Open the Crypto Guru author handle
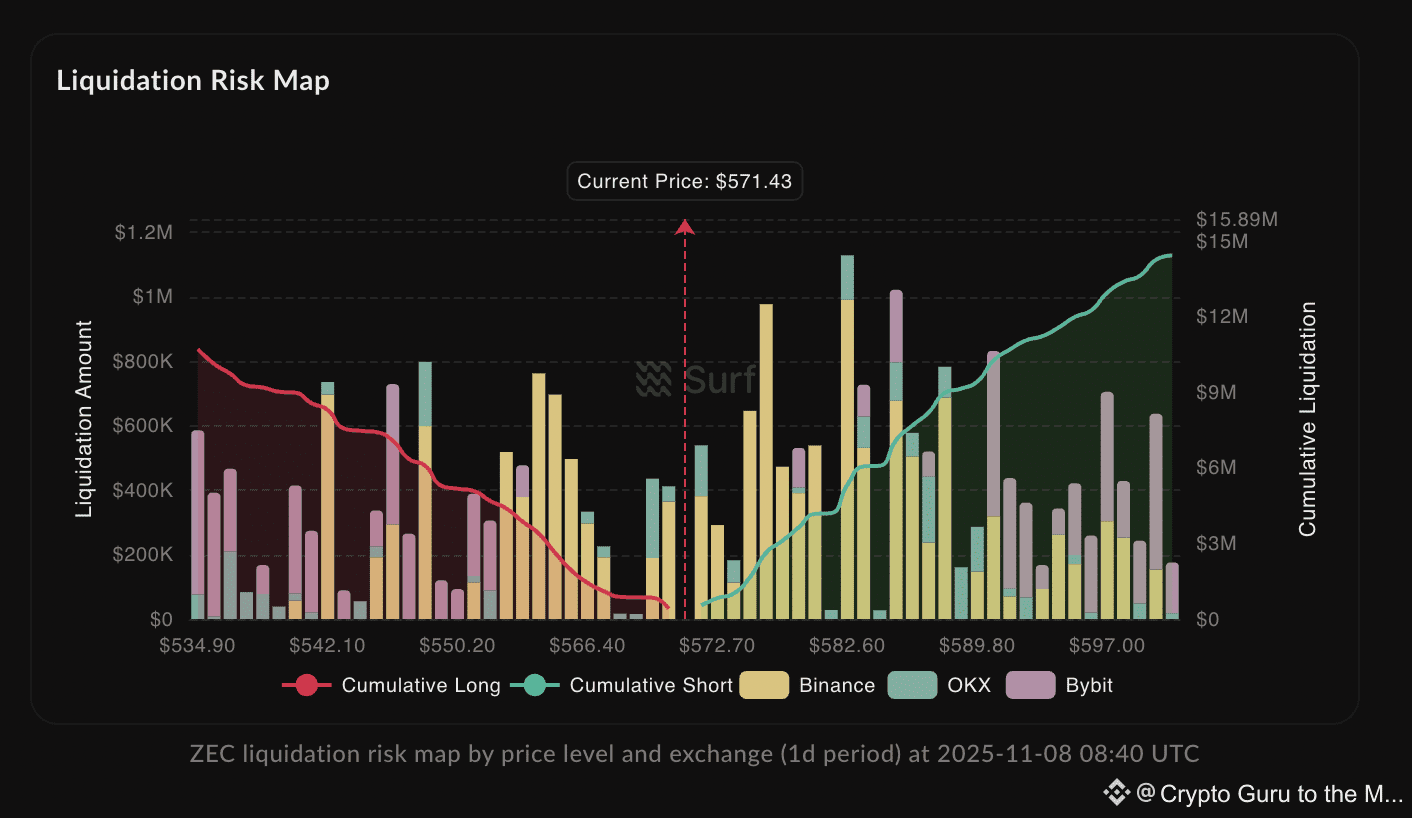 pos(1272,794)
